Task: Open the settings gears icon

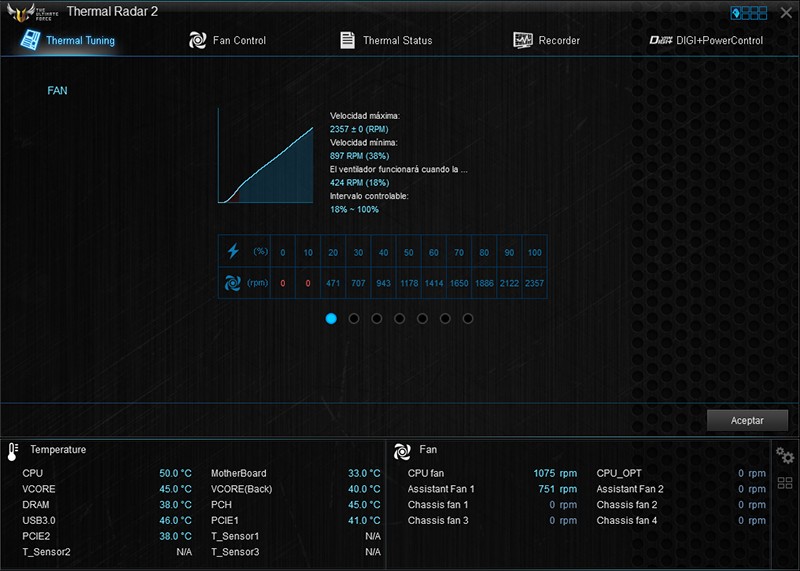Action: coord(785,455)
